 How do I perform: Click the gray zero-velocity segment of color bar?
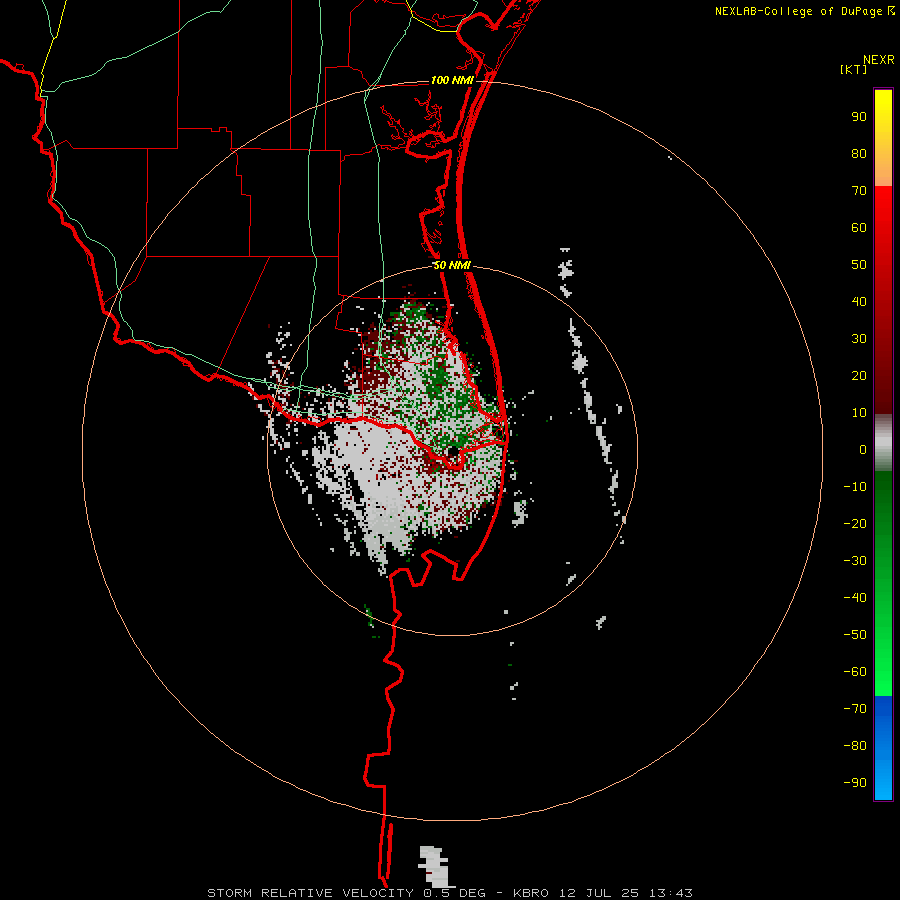click(883, 442)
